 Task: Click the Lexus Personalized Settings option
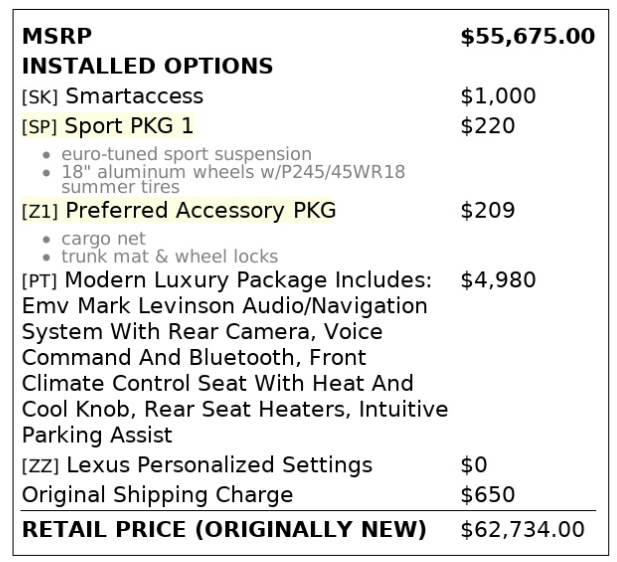click(218, 465)
